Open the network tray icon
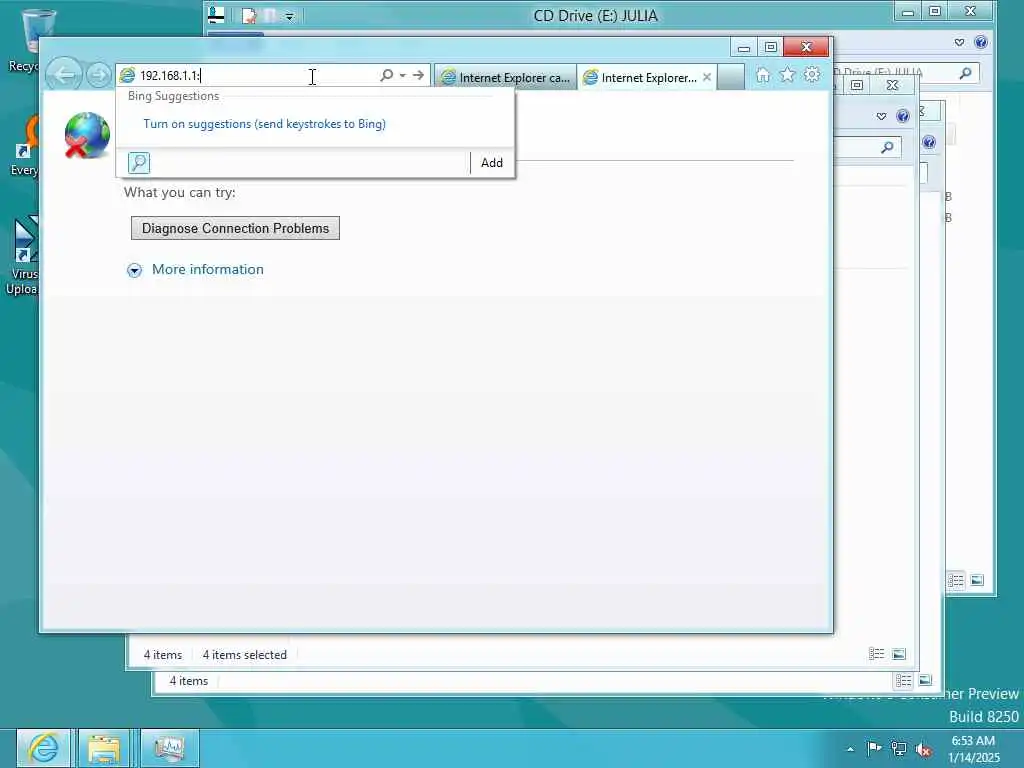1024x768 pixels. 899,749
